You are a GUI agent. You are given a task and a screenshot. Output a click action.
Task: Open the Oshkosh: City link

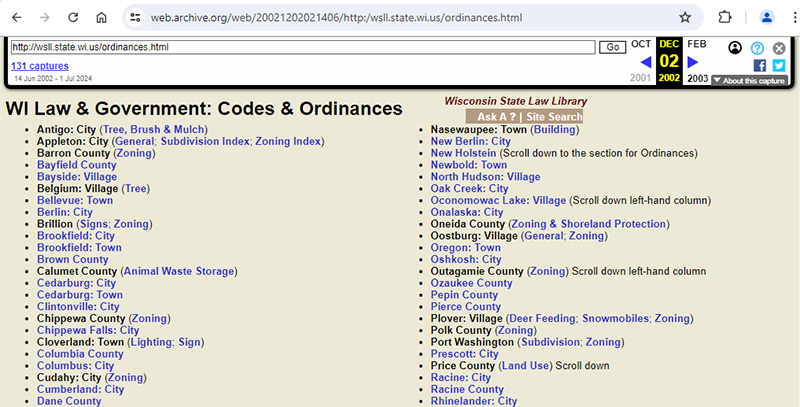tap(466, 259)
